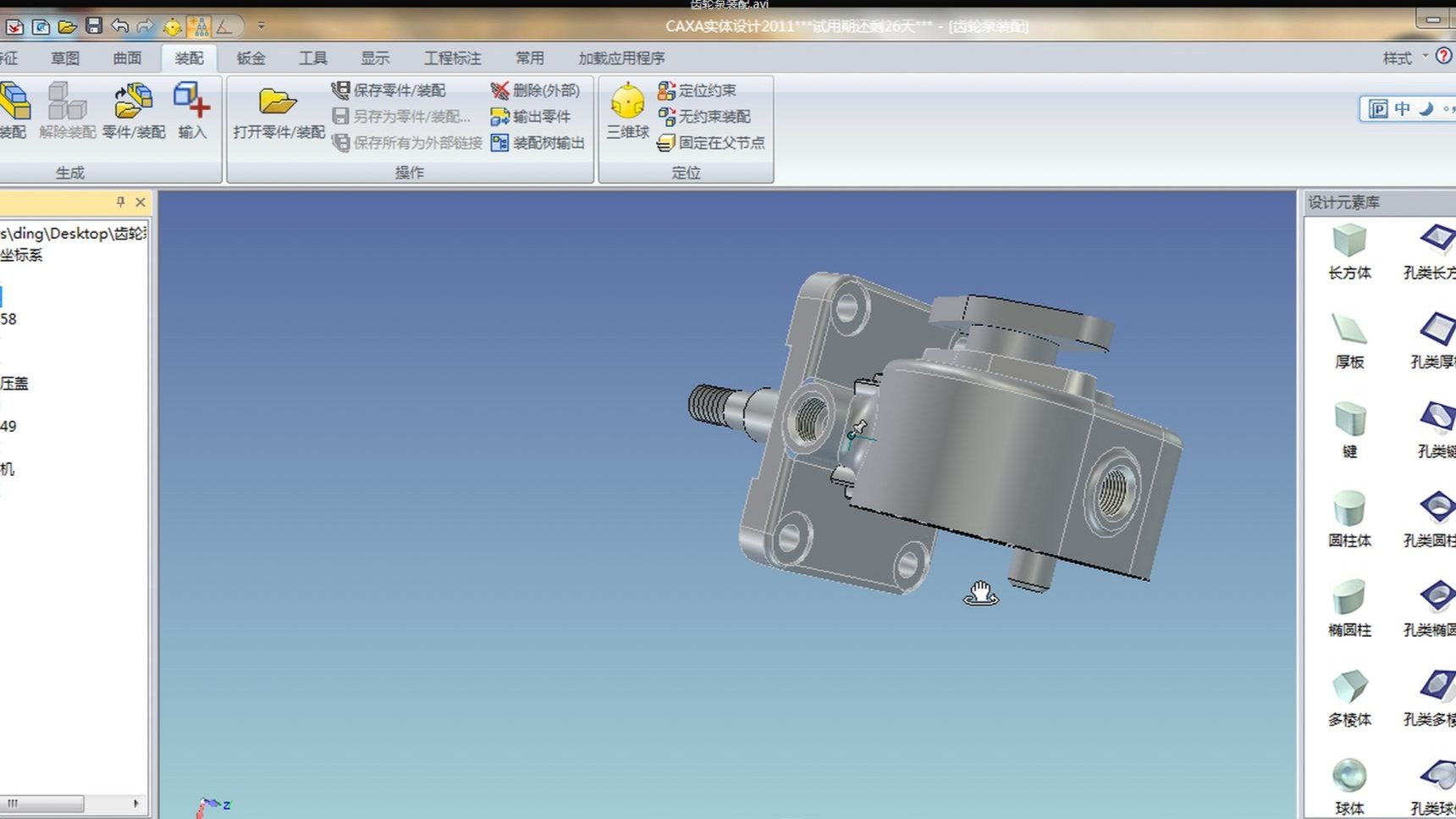Select 孔类圆柱体 hole cylinder element
The width and height of the screenshot is (1456, 819).
1431,519
